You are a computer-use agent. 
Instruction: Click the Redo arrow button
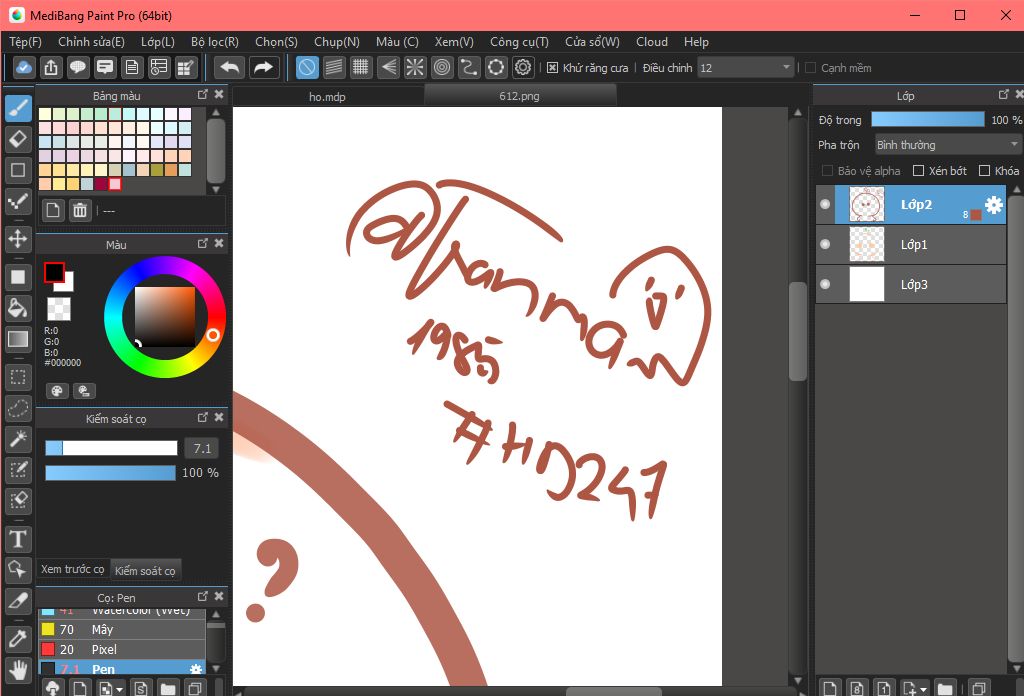[263, 67]
